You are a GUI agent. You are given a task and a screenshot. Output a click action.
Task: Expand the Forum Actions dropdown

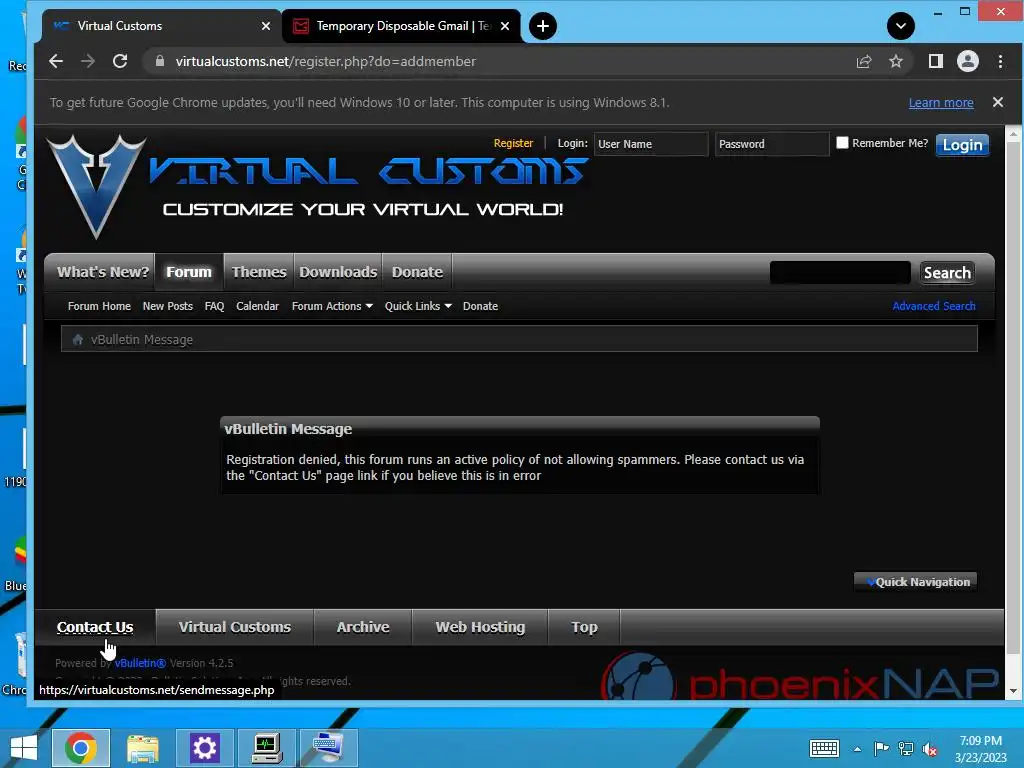(332, 306)
